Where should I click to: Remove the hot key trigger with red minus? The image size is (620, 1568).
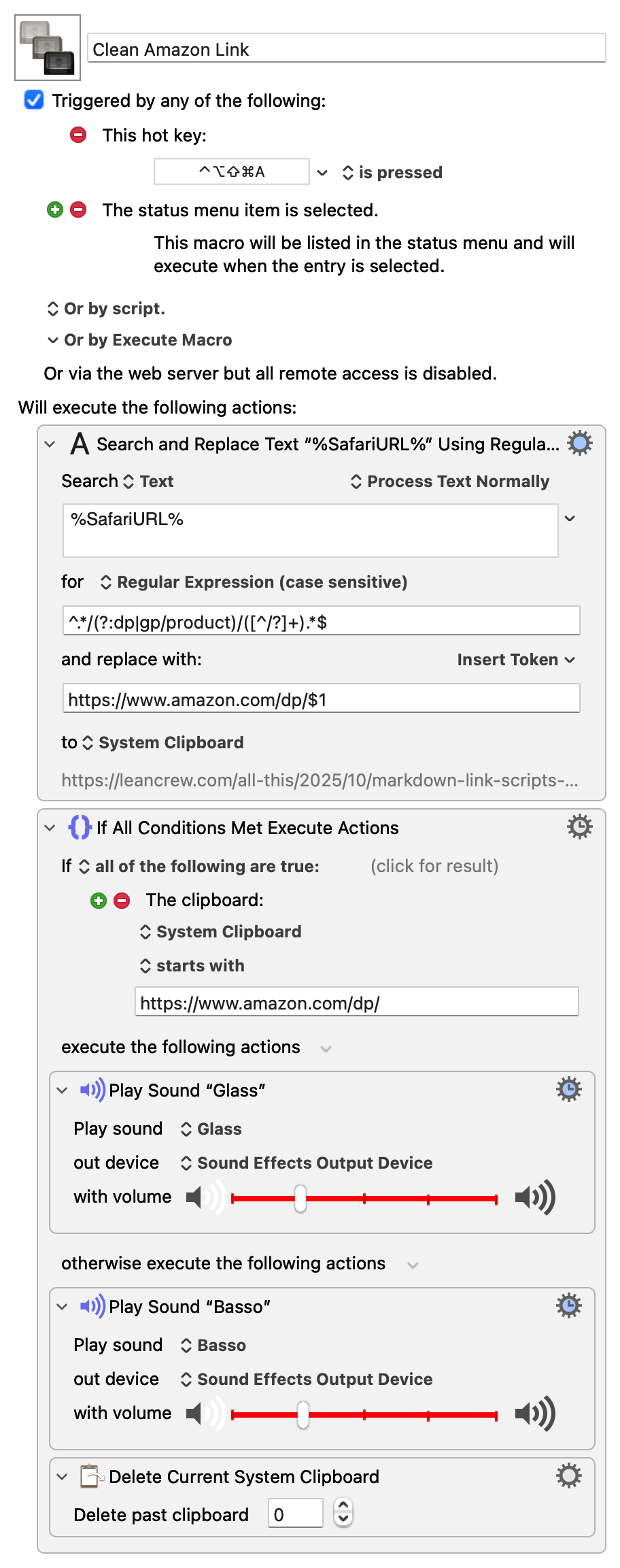point(78,135)
